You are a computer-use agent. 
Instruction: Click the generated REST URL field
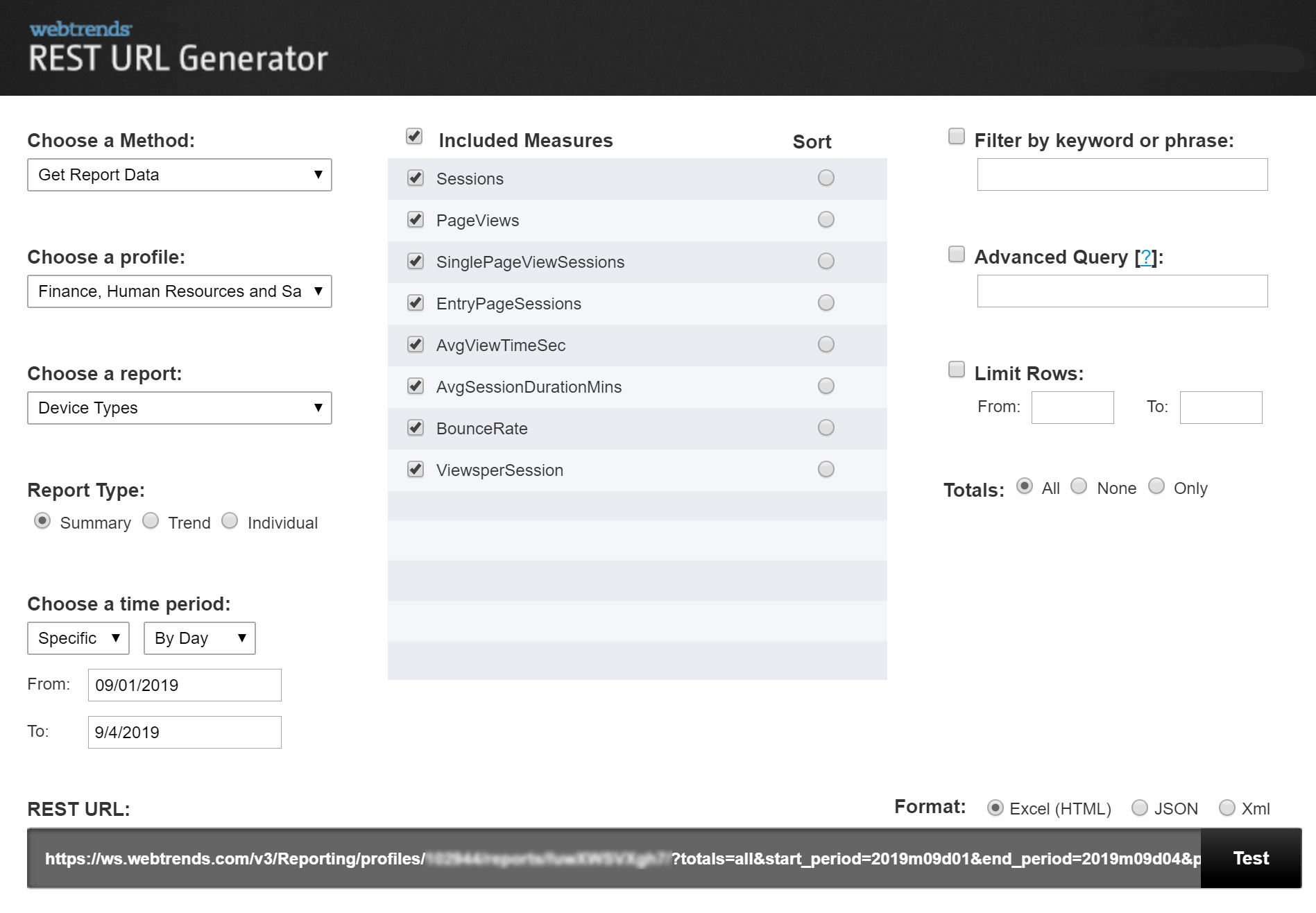pyautogui.click(x=614, y=859)
